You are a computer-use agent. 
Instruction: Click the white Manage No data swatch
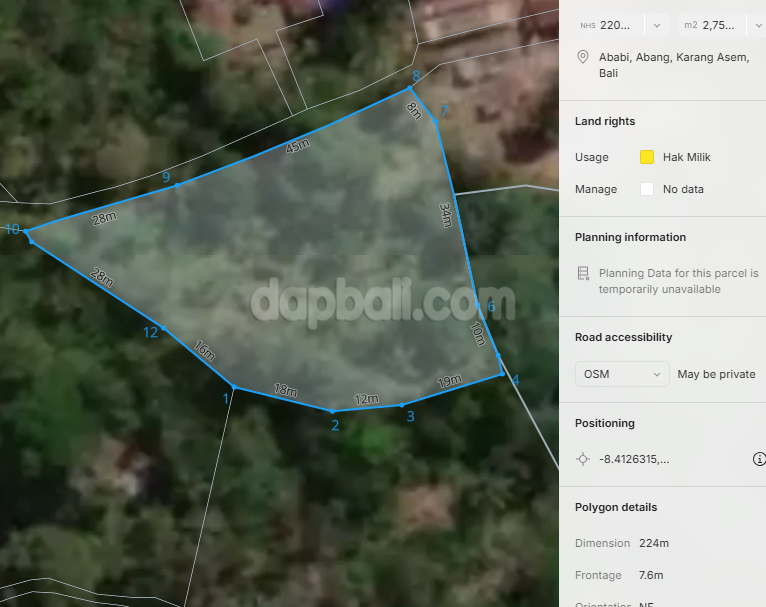[647, 189]
